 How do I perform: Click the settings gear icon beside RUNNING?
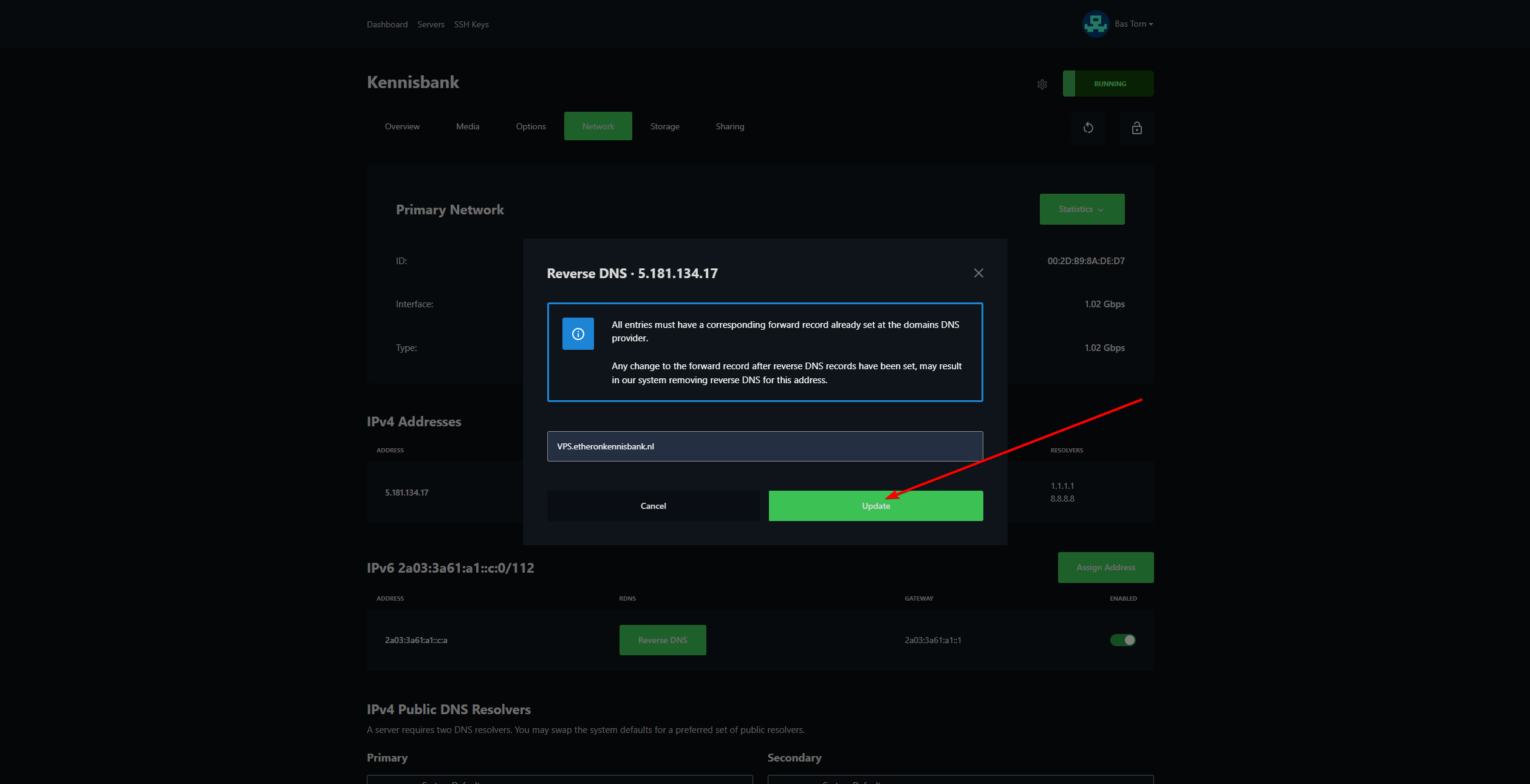click(1042, 84)
